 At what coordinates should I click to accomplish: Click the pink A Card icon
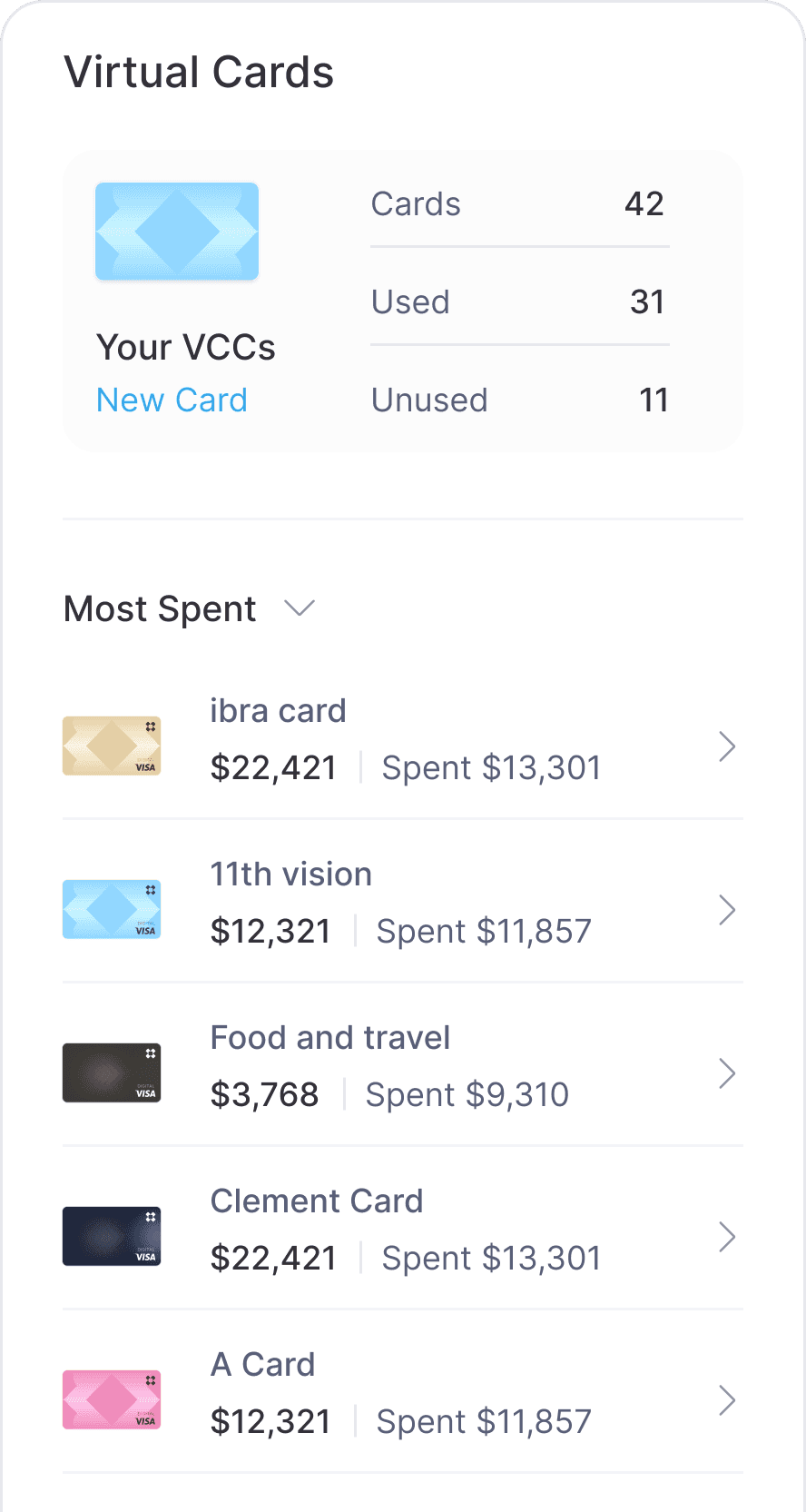pyautogui.click(x=112, y=1399)
